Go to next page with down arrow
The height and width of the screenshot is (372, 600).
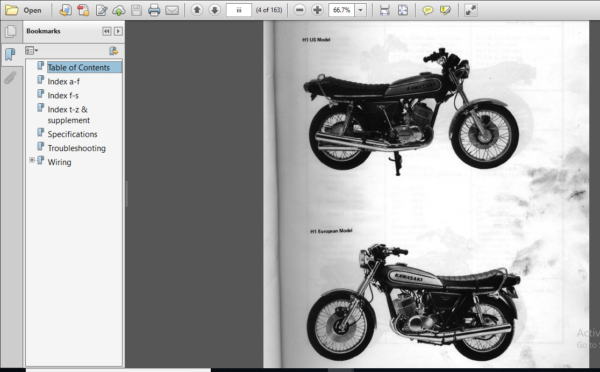[215, 10]
